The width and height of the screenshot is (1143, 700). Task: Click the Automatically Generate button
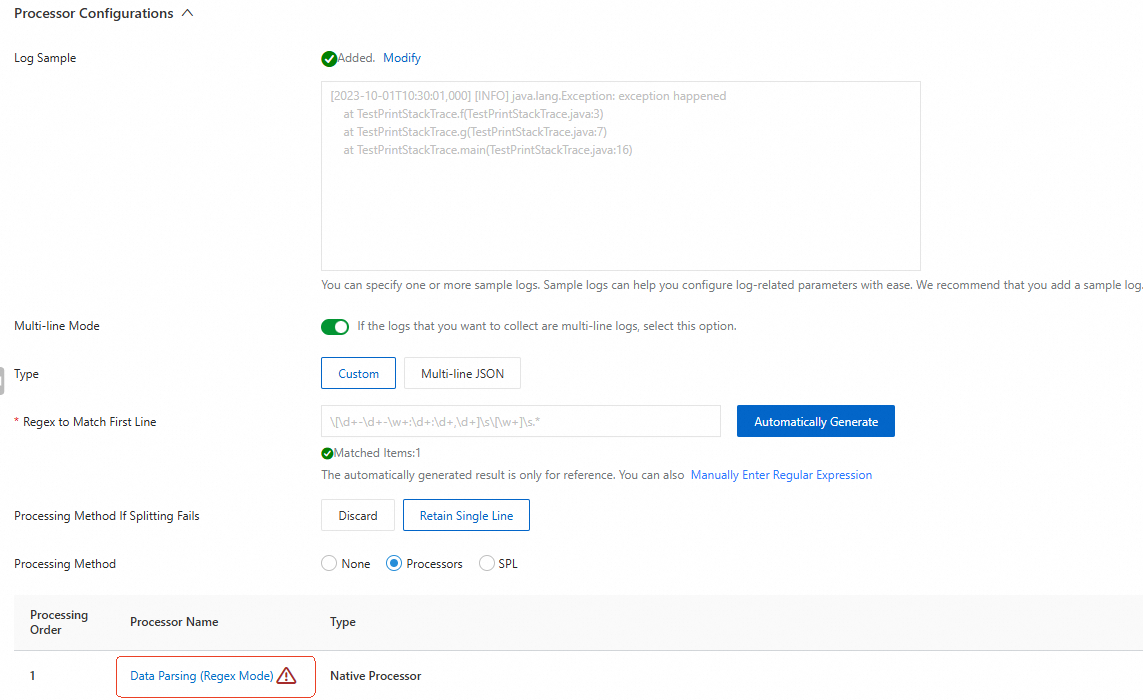(816, 421)
